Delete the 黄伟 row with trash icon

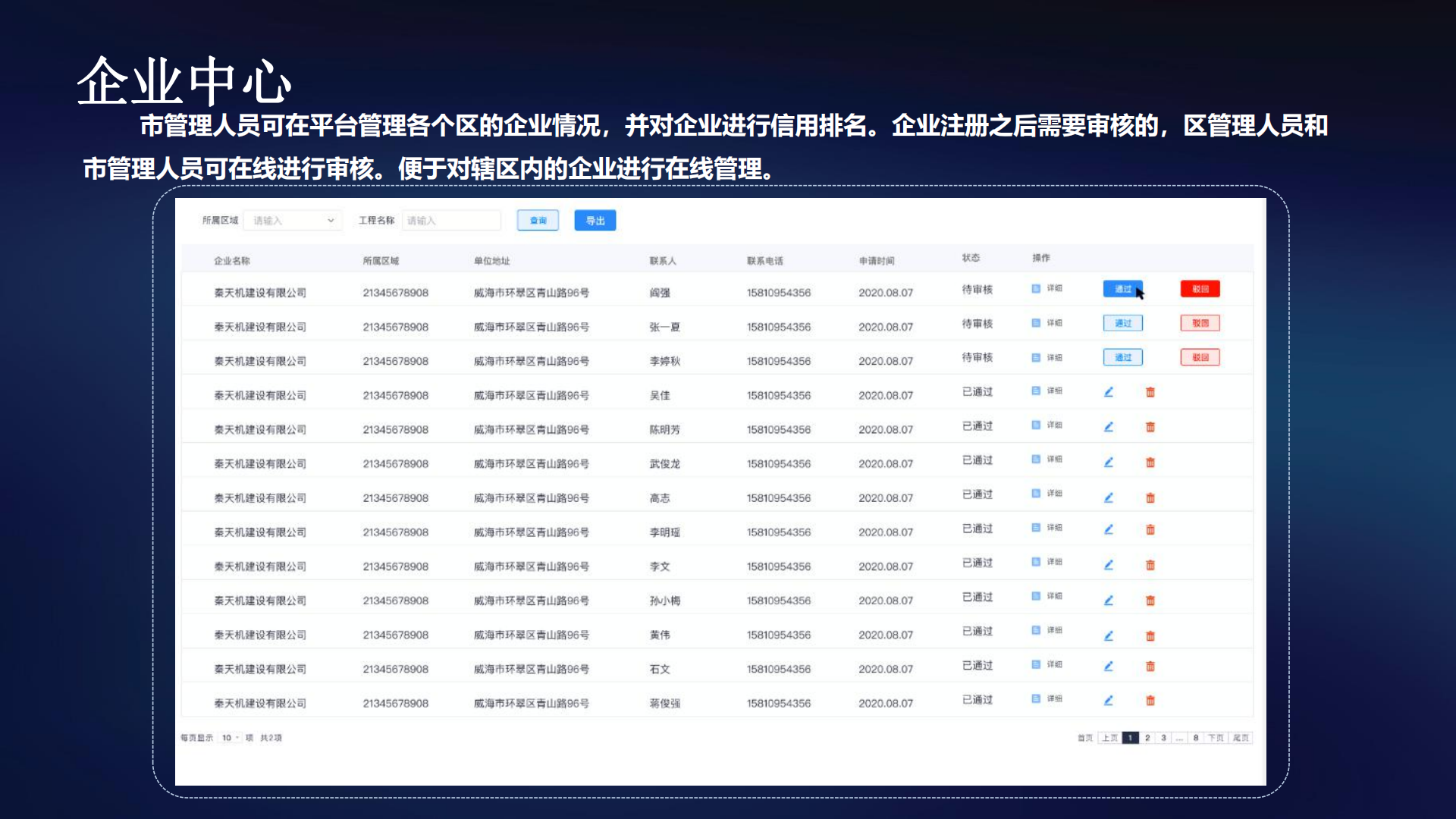[1150, 635]
